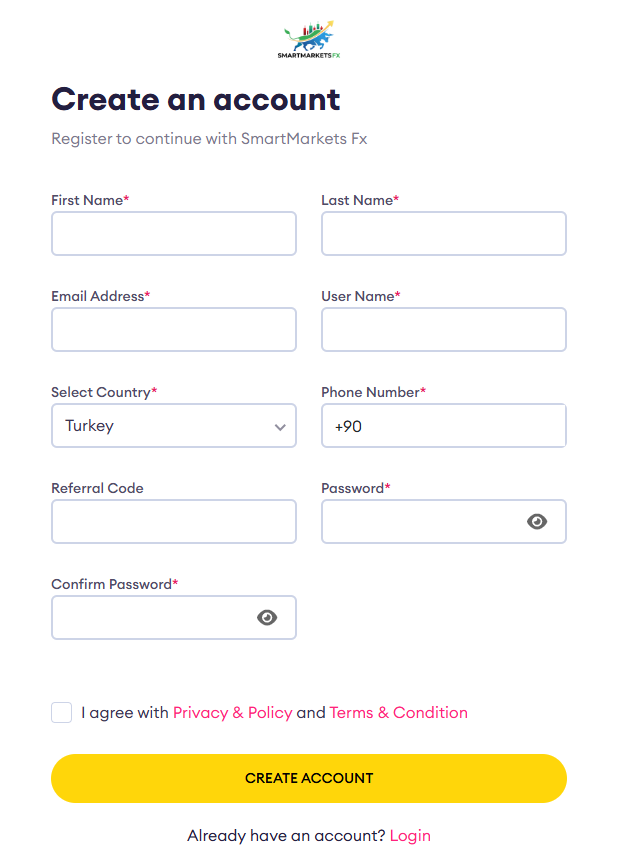Screen dimensions: 627x867
Task: Click the 'I agree with' label text
Action: tap(125, 713)
